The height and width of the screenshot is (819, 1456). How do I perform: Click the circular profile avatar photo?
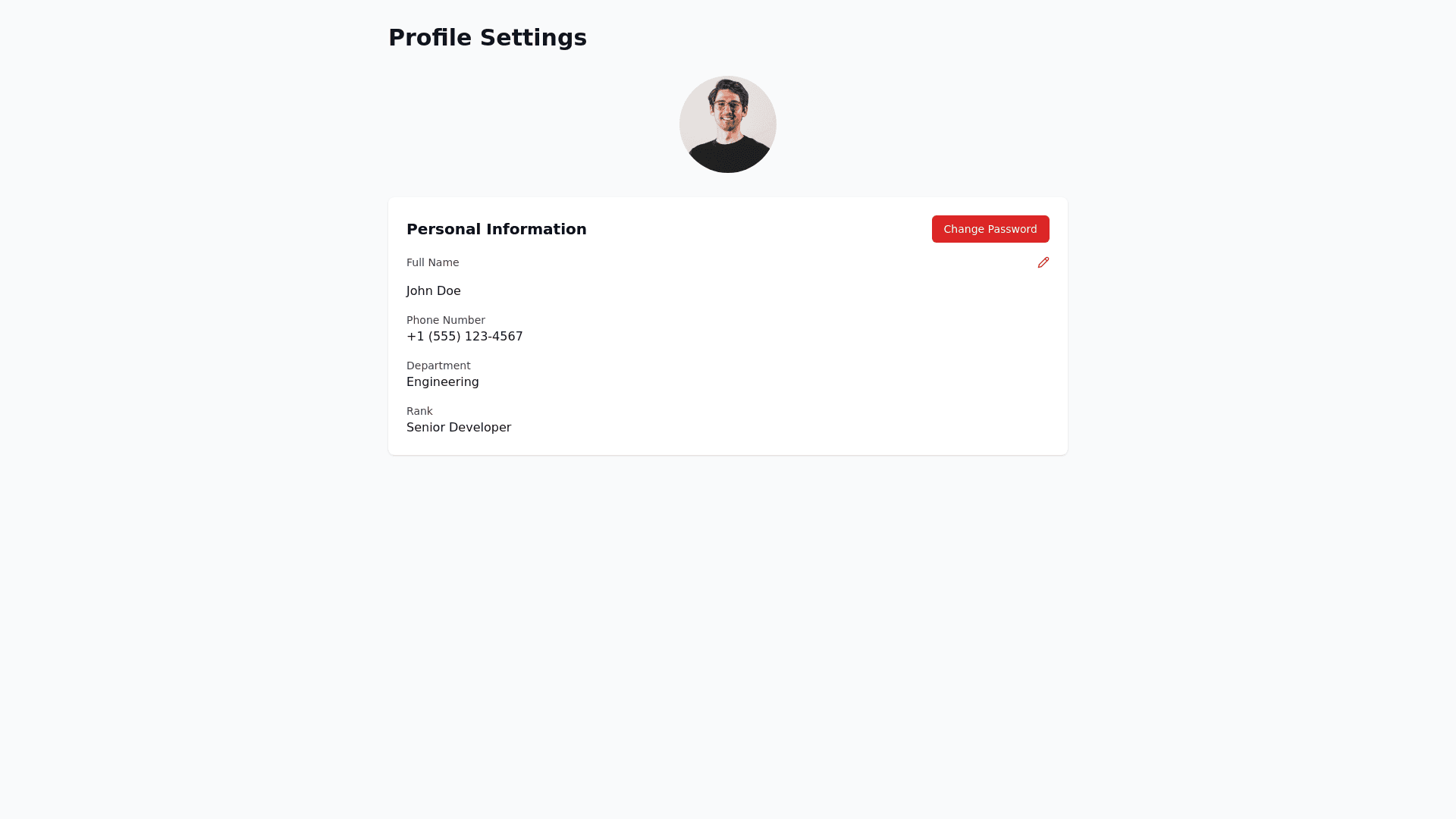point(728,124)
